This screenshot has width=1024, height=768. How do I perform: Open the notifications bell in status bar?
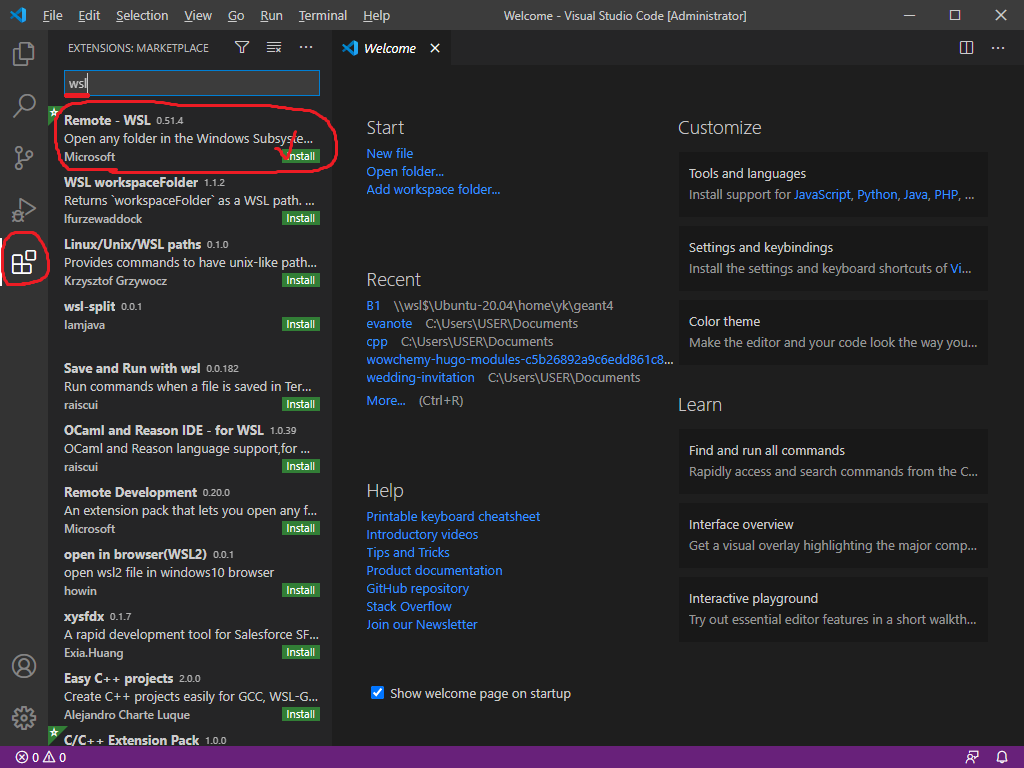[1002, 757]
